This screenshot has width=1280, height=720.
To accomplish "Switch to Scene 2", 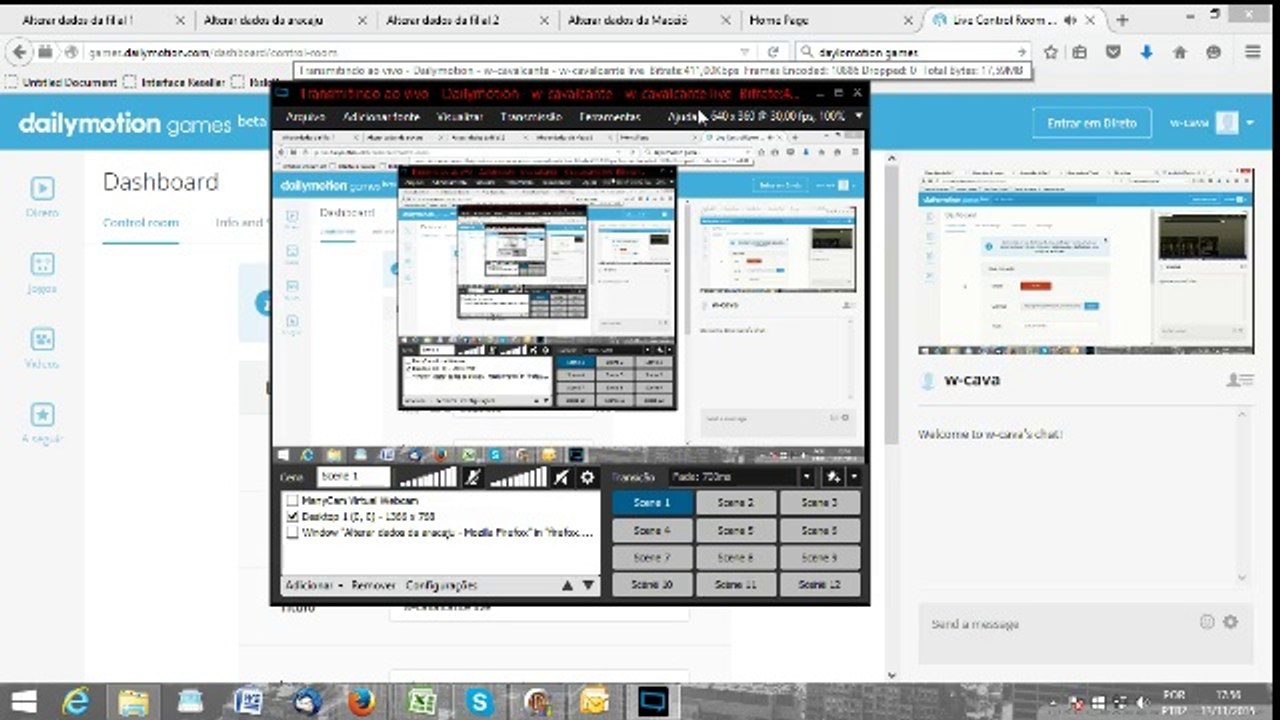I will coord(735,503).
